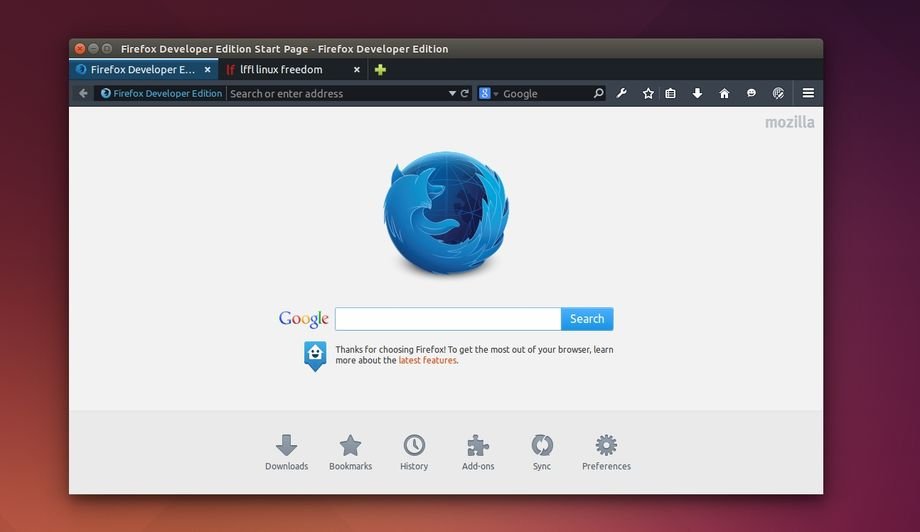This screenshot has height=532, width=920.
Task: Open the hamburger menu
Action: pyautogui.click(x=808, y=93)
